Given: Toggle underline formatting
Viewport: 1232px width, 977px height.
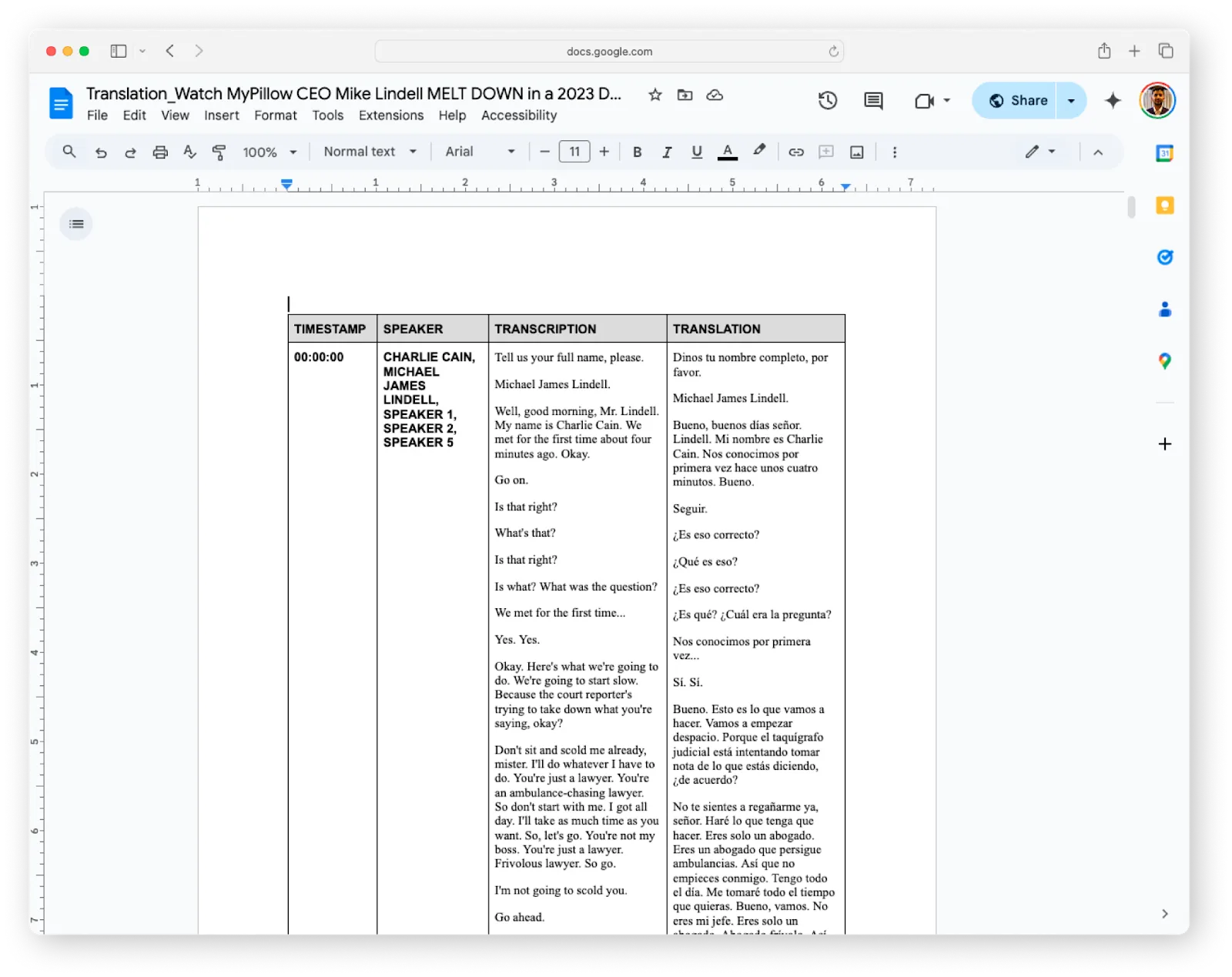Looking at the screenshot, I should [697, 152].
